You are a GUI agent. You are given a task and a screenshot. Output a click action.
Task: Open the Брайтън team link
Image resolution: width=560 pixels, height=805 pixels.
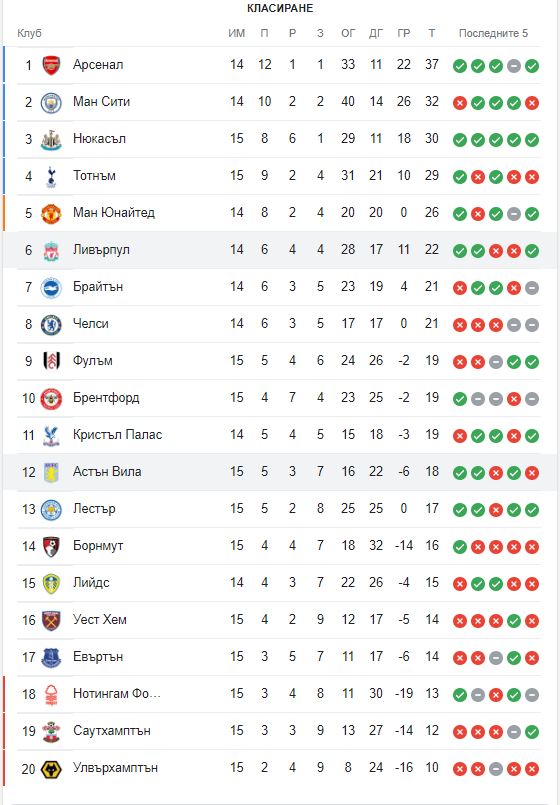coord(98,286)
